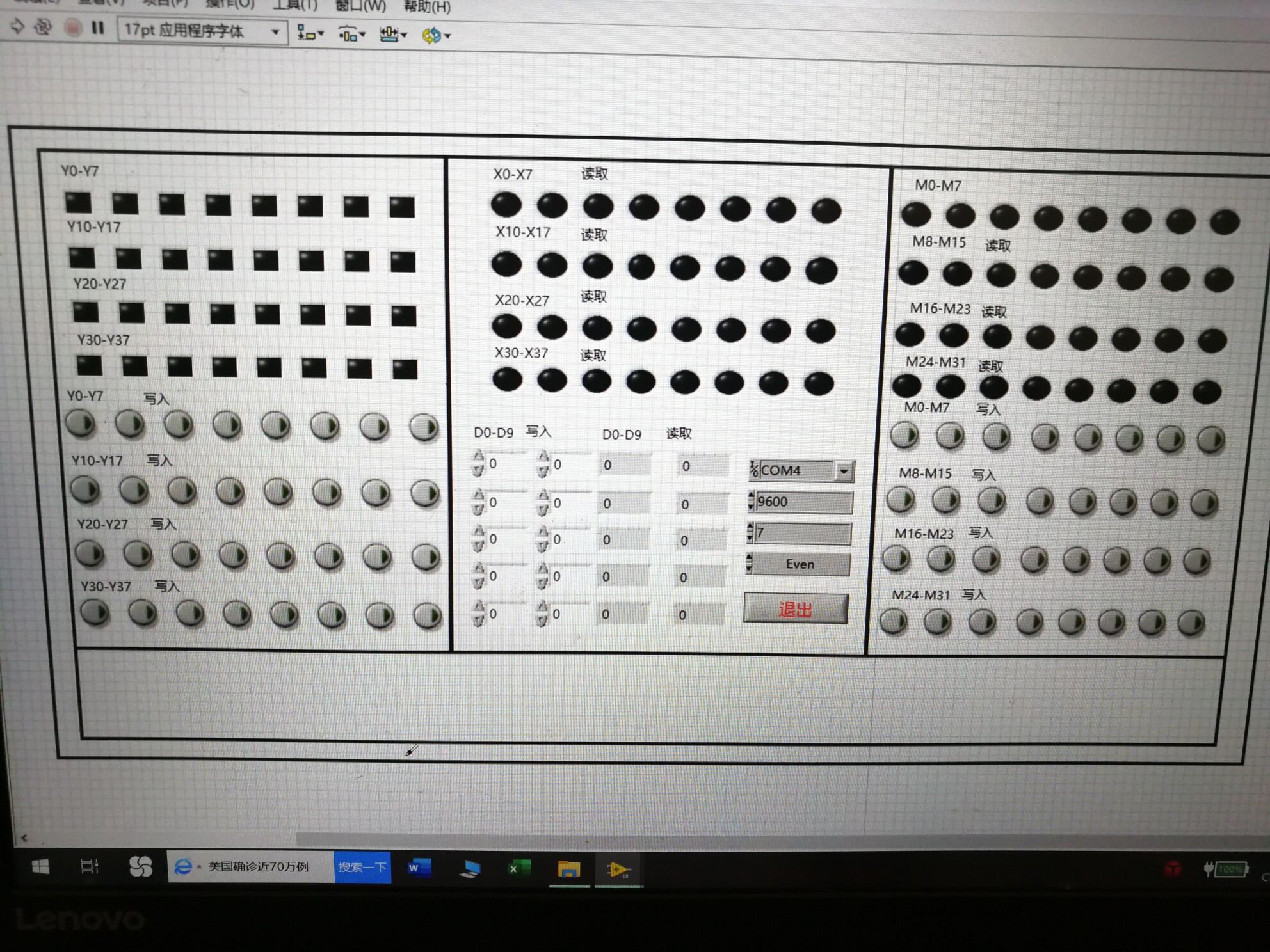Open the Resize Objects tool

[392, 35]
